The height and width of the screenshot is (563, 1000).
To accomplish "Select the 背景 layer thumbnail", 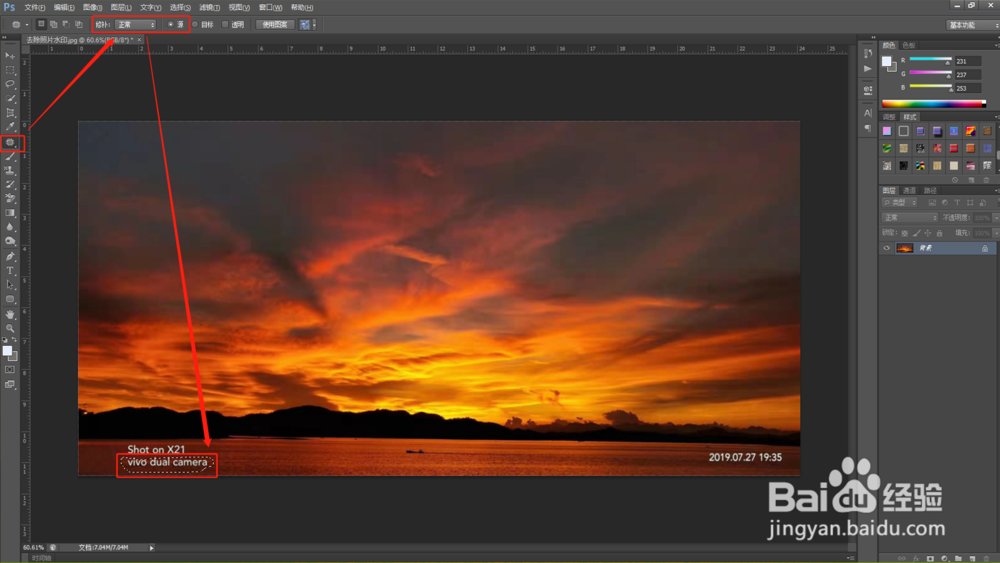I will [x=904, y=248].
